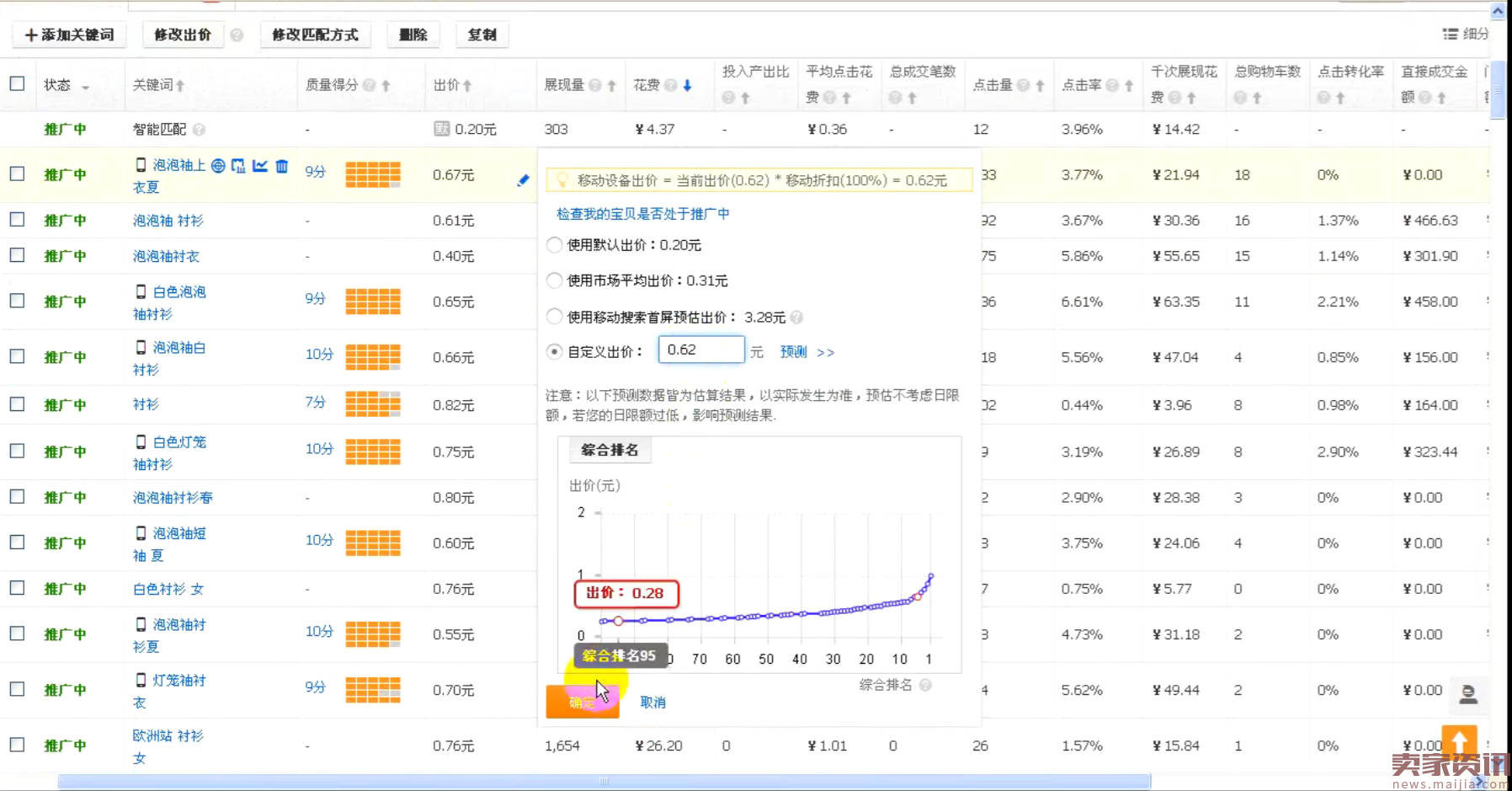Click the 复制 toolbar button
1512x791 pixels.
(482, 35)
